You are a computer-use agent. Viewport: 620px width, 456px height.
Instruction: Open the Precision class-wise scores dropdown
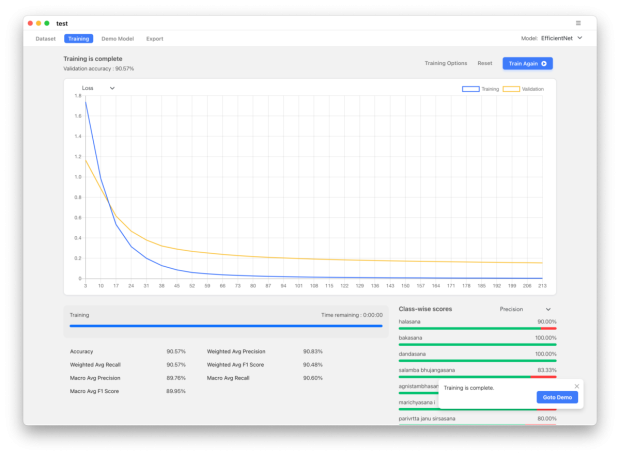pos(525,309)
